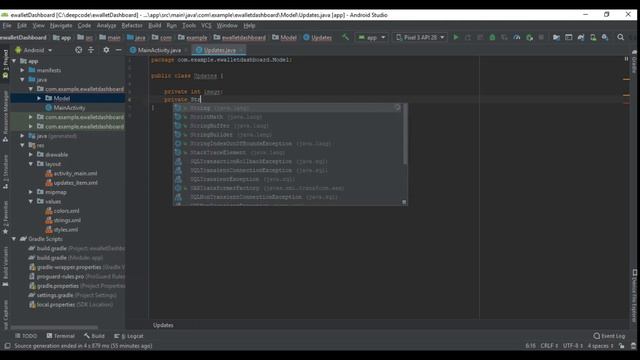Open the Profiler gauge icon in toolbar
This screenshot has height=360, width=640.
tap(517, 37)
